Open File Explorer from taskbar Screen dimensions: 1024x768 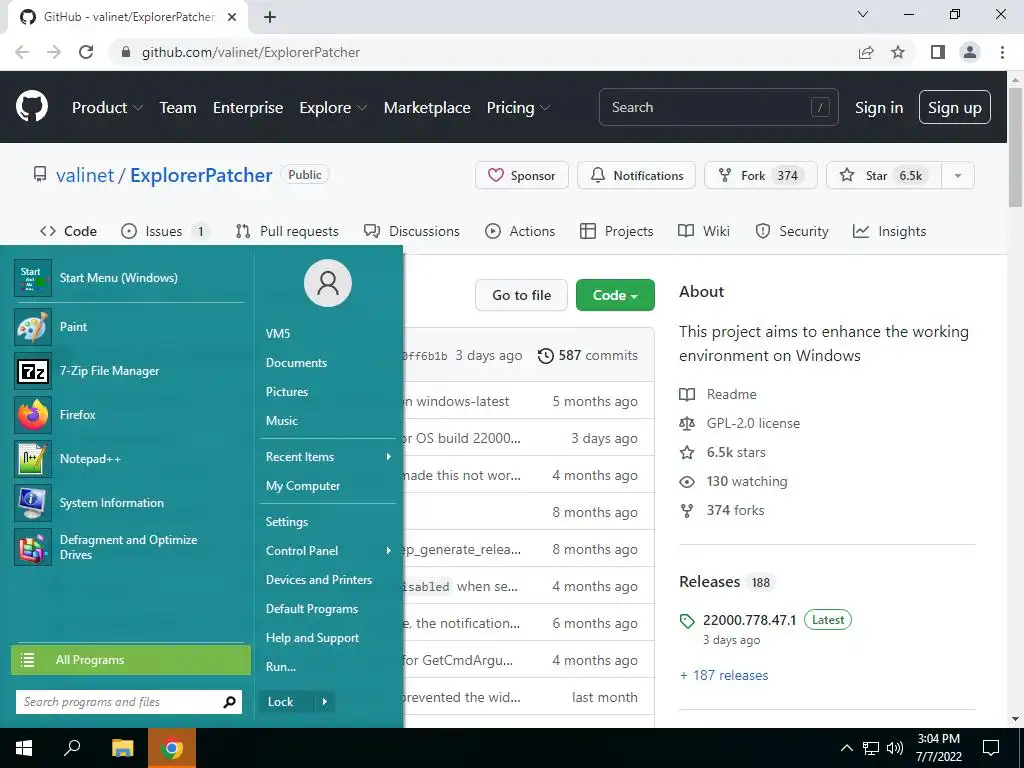[122, 748]
